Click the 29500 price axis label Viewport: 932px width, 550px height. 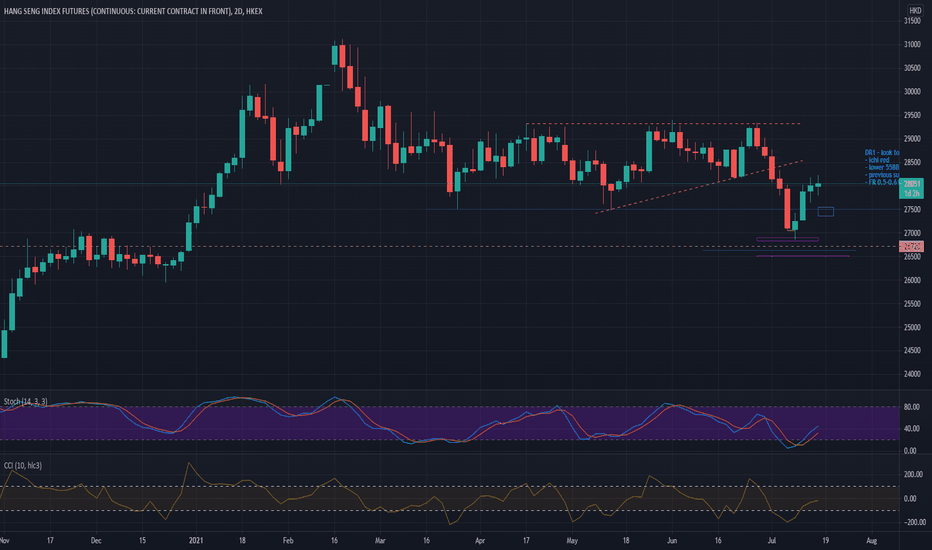pyautogui.click(x=912, y=115)
